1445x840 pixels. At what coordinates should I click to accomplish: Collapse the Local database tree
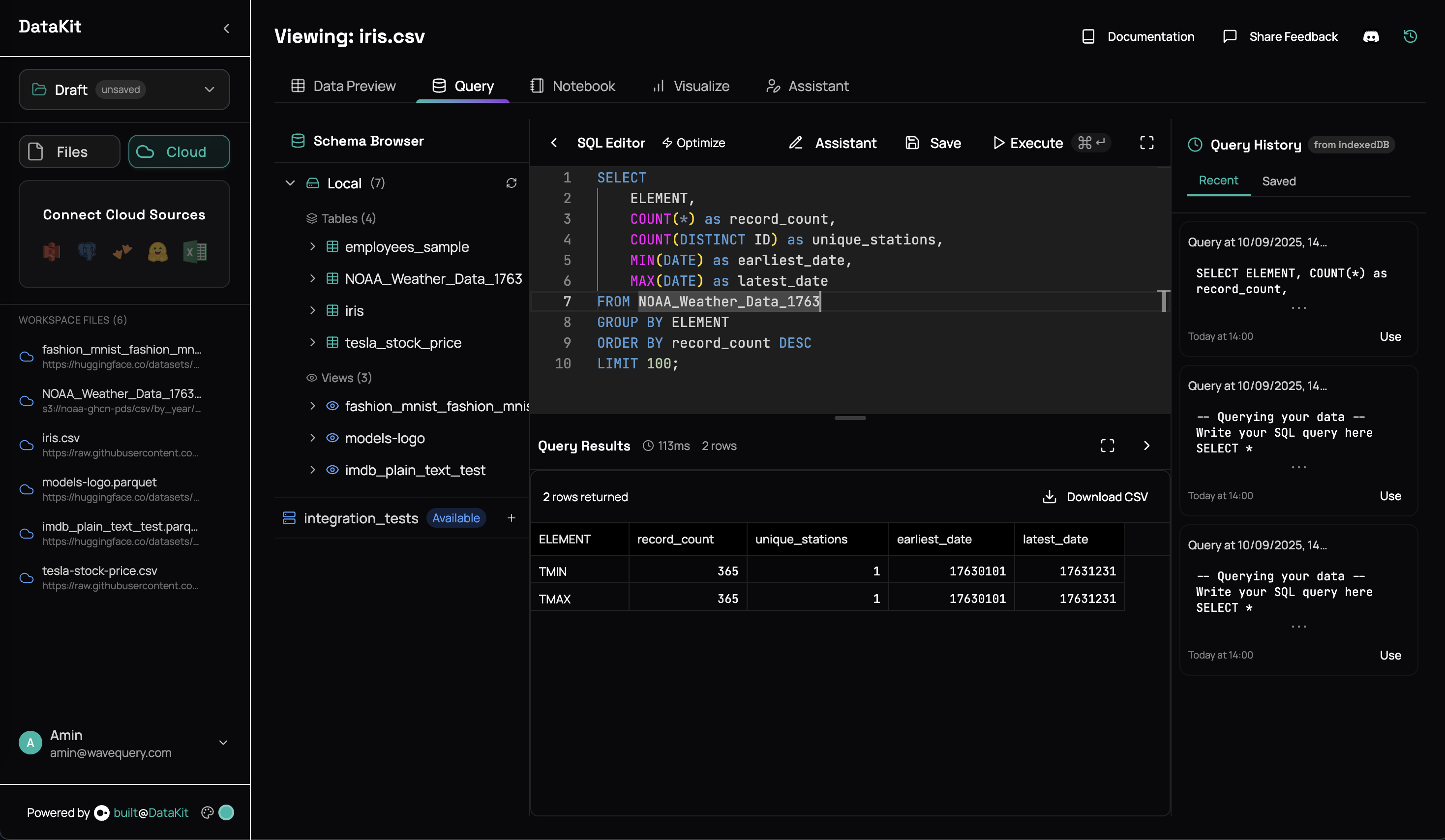click(290, 183)
